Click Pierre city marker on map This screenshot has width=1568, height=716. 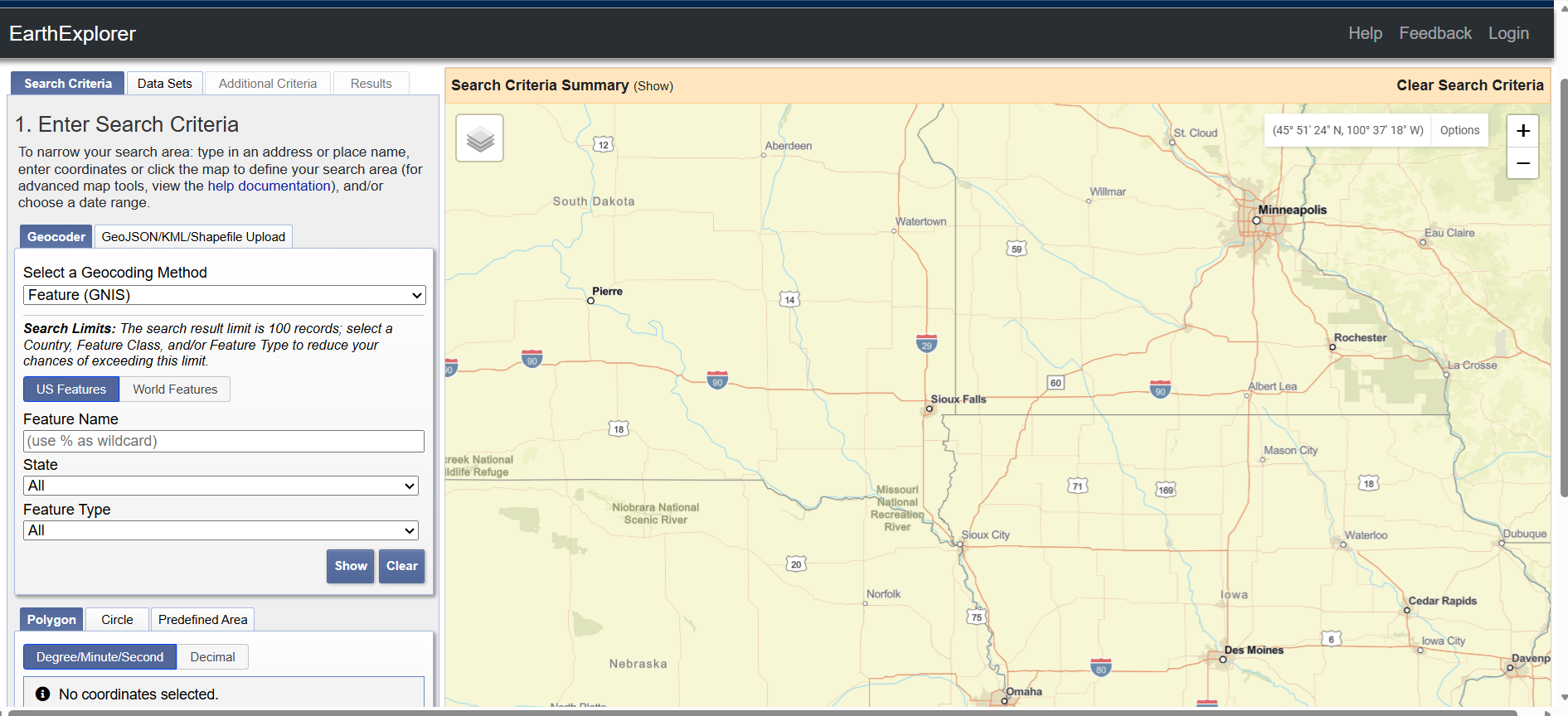point(590,301)
